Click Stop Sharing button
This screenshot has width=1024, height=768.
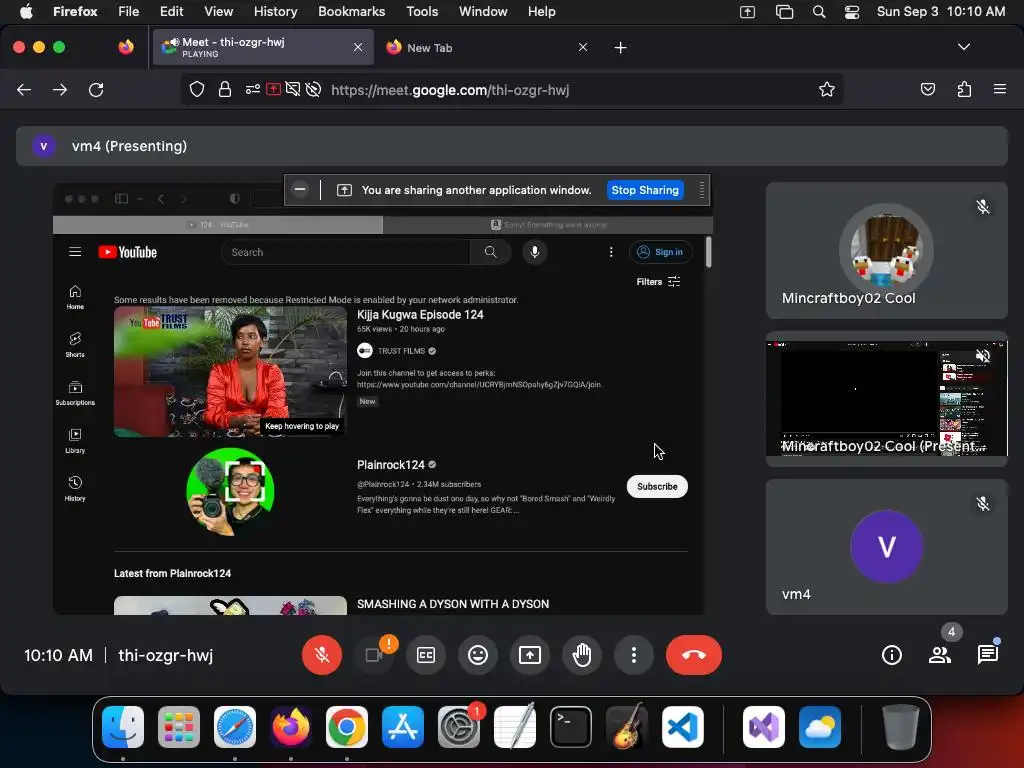[645, 190]
